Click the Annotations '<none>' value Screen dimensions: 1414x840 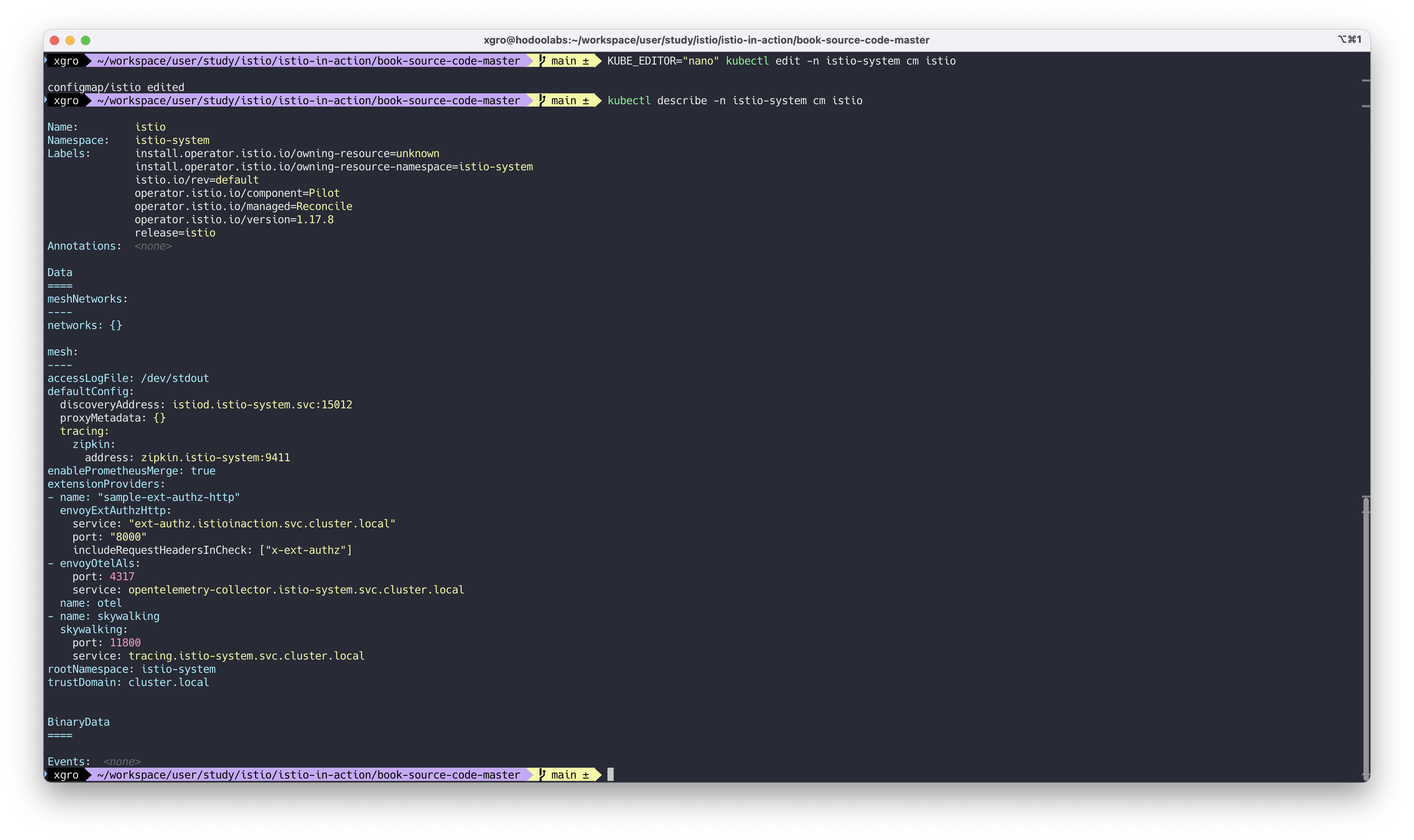coord(153,246)
